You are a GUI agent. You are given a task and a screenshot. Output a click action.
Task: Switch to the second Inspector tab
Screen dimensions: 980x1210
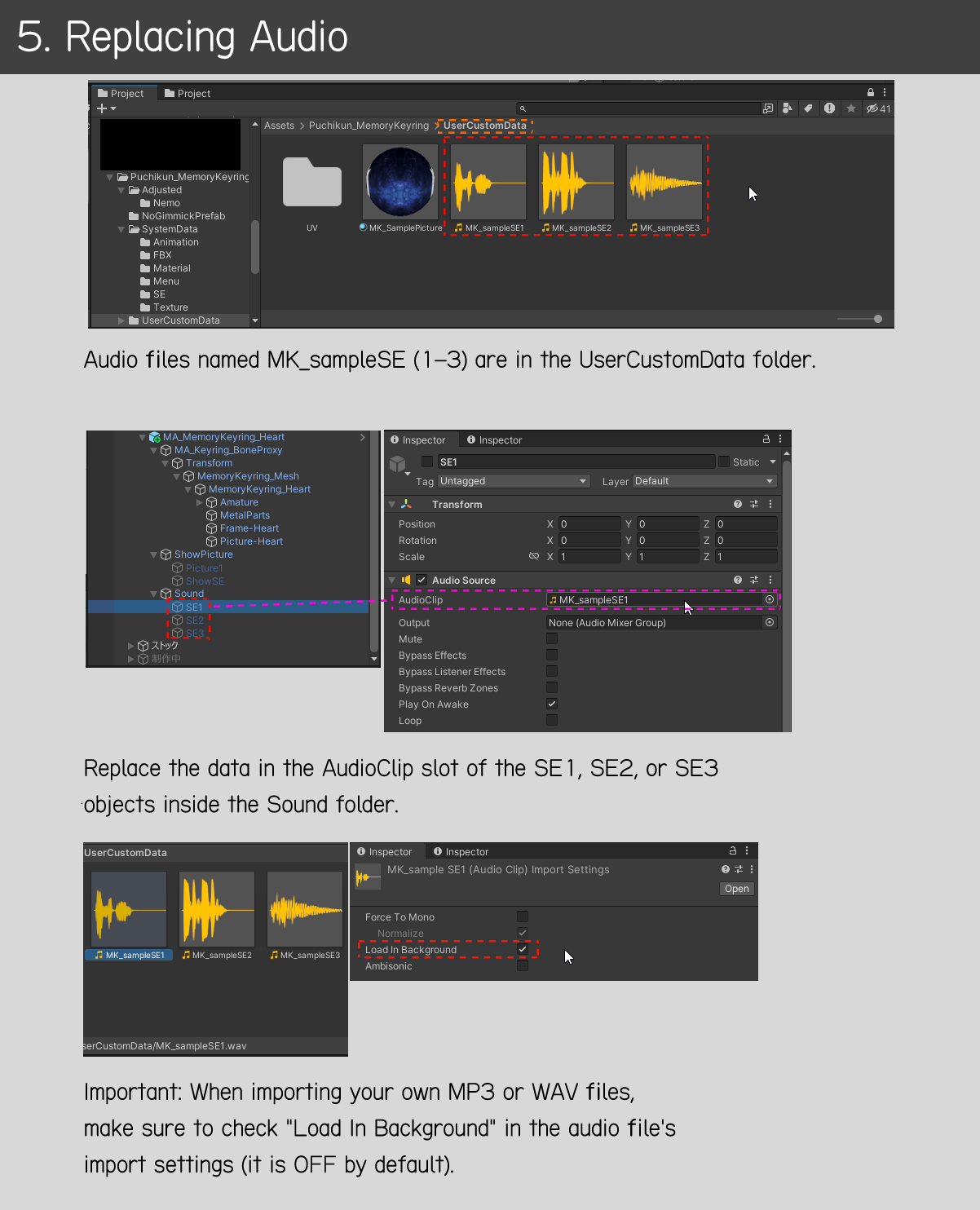tap(494, 440)
